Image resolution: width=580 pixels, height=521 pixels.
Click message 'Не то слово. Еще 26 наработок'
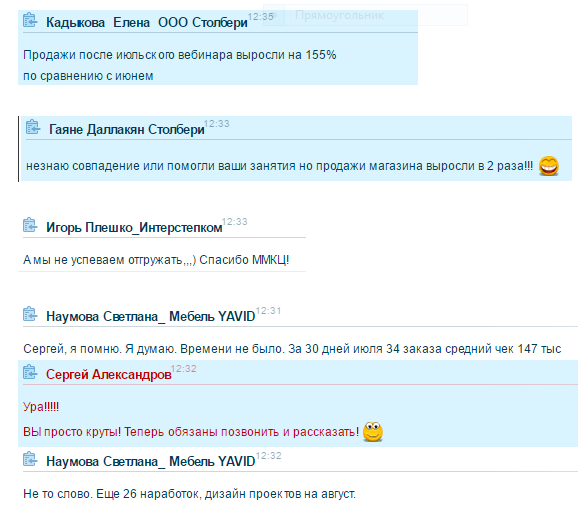pos(189,494)
